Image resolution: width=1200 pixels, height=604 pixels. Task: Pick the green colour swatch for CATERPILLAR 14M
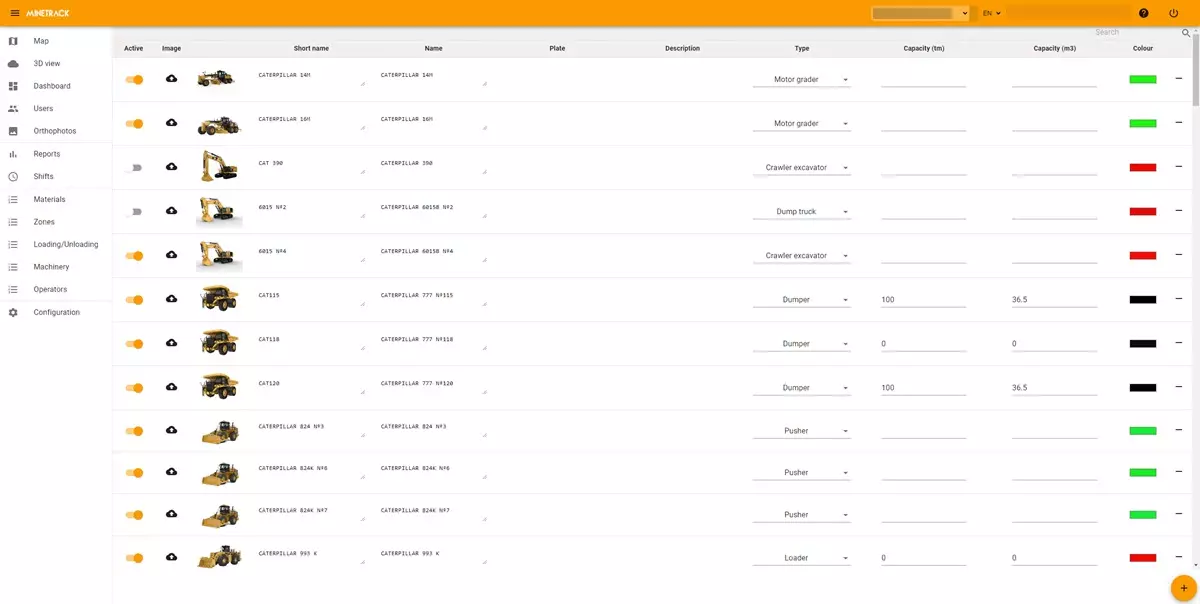pos(1143,79)
